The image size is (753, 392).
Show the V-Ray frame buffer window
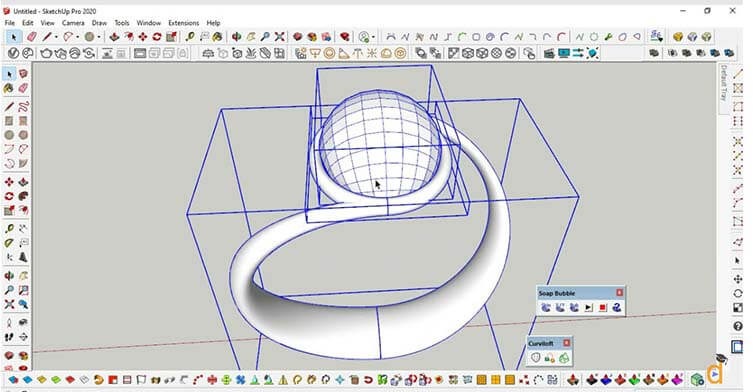pyautogui.click(x=140, y=53)
